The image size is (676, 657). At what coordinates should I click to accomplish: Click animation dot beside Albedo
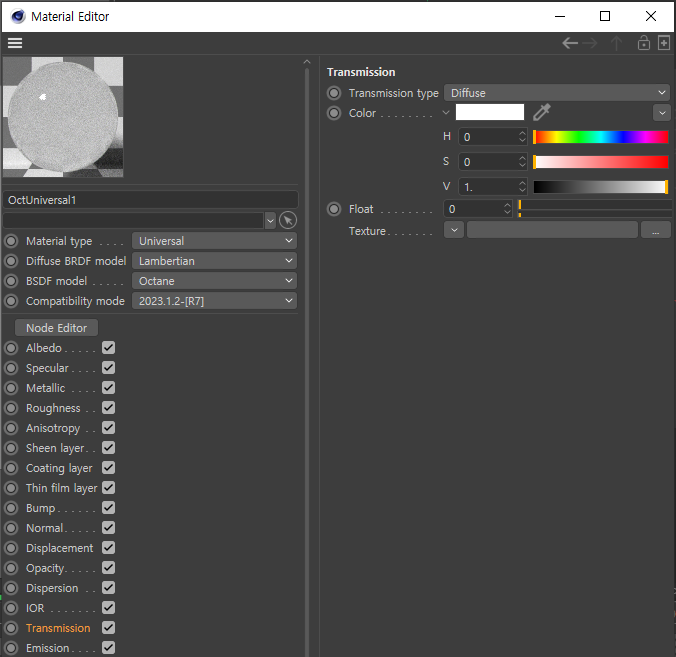coord(11,348)
